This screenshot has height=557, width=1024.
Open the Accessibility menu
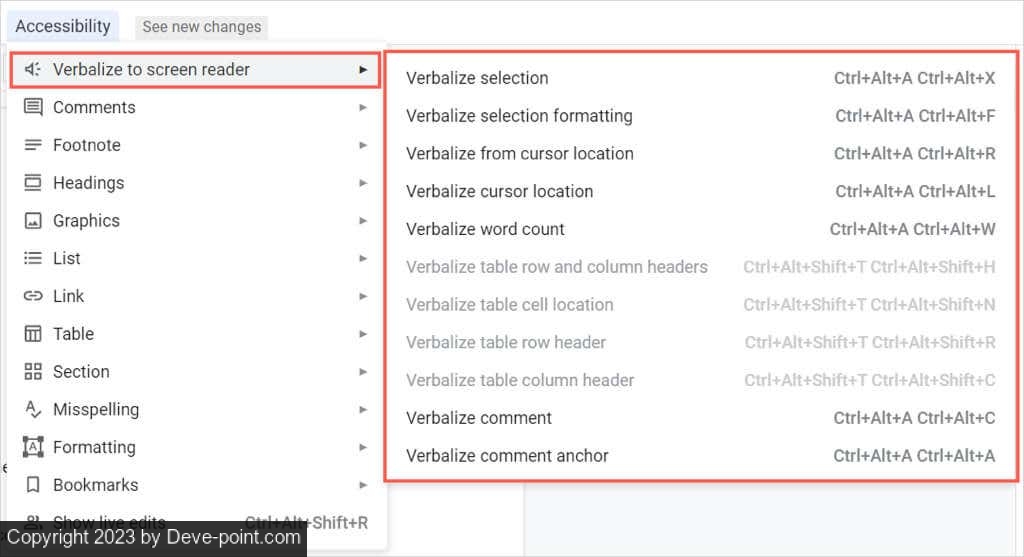click(63, 26)
